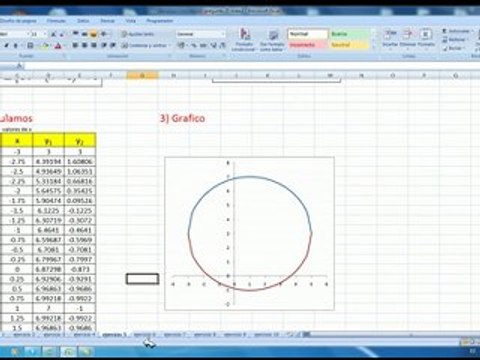Switch to the ejercicio 10 sheet tab
This screenshot has width=480, height=360.
point(266,335)
